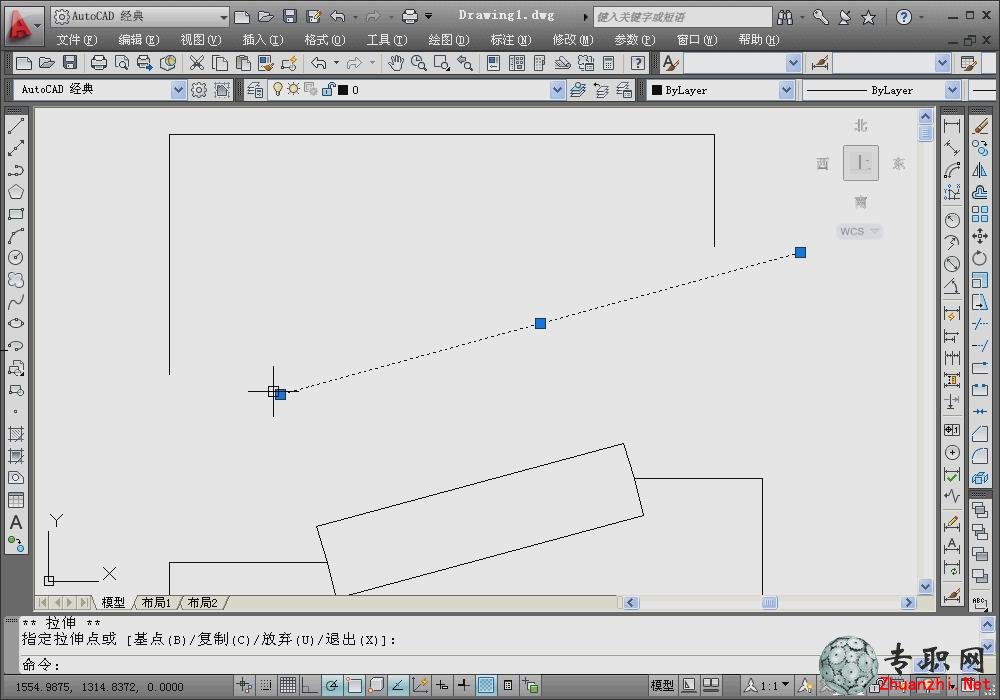The height and width of the screenshot is (700, 1000).
Task: Open the 文件(F) menu
Action: point(77,40)
